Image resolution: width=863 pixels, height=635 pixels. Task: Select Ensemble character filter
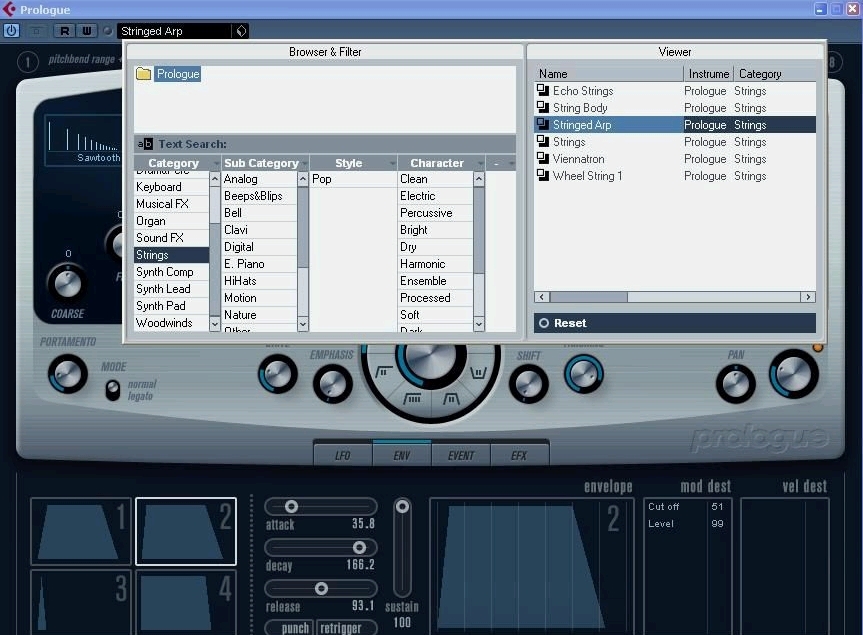point(435,281)
